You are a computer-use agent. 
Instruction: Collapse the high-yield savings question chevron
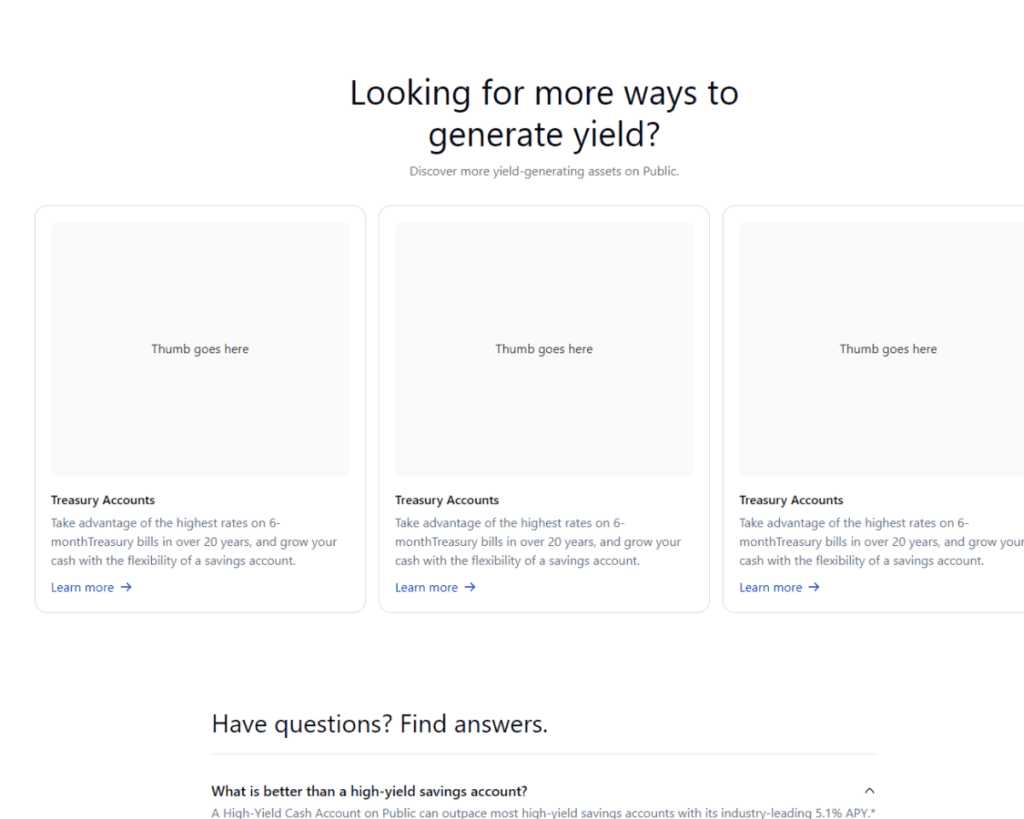click(x=869, y=791)
